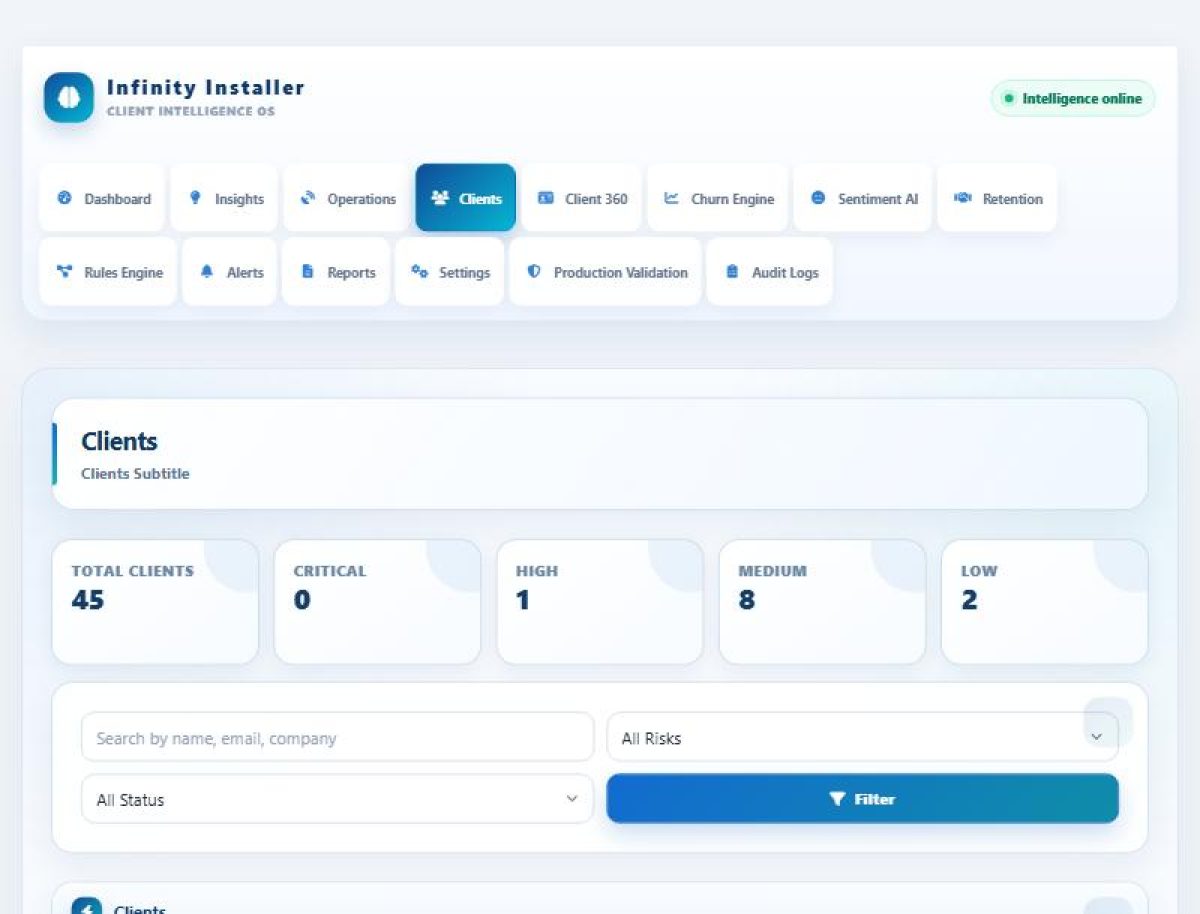Click the Insights lightbulb icon
Image resolution: width=1200 pixels, height=914 pixels.
click(195, 198)
